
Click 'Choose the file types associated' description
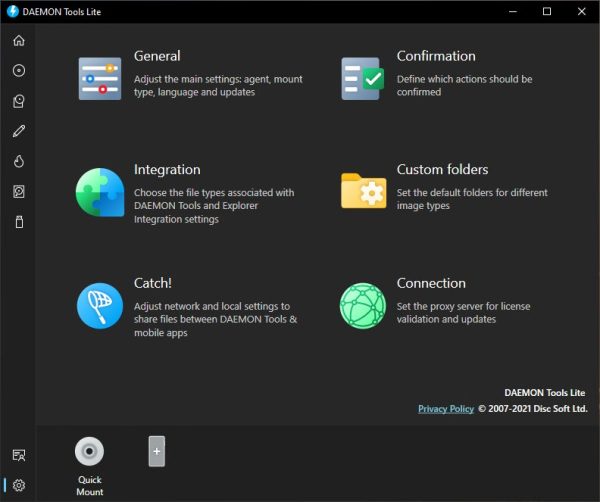coord(214,205)
